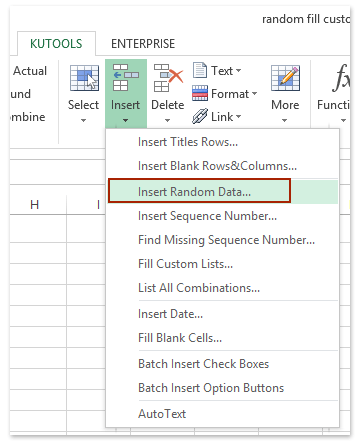This screenshot has width=360, height=444.
Task: Click the Select button label
Action: [83, 105]
